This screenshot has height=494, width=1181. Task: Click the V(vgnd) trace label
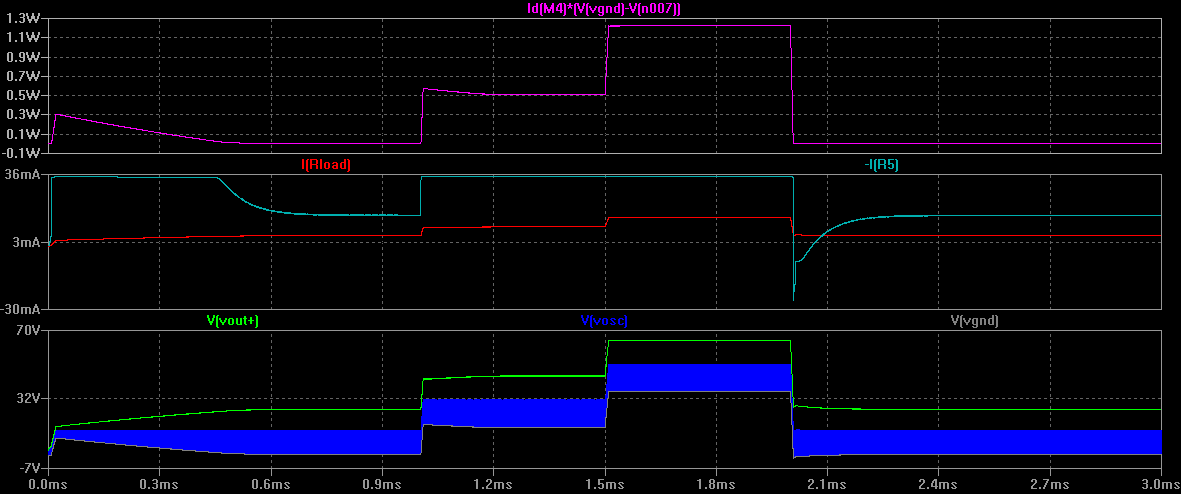click(975, 320)
